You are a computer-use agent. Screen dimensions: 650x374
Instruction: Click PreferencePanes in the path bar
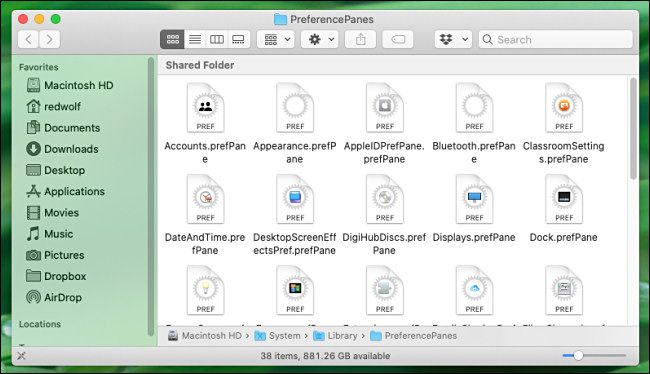click(x=413, y=336)
